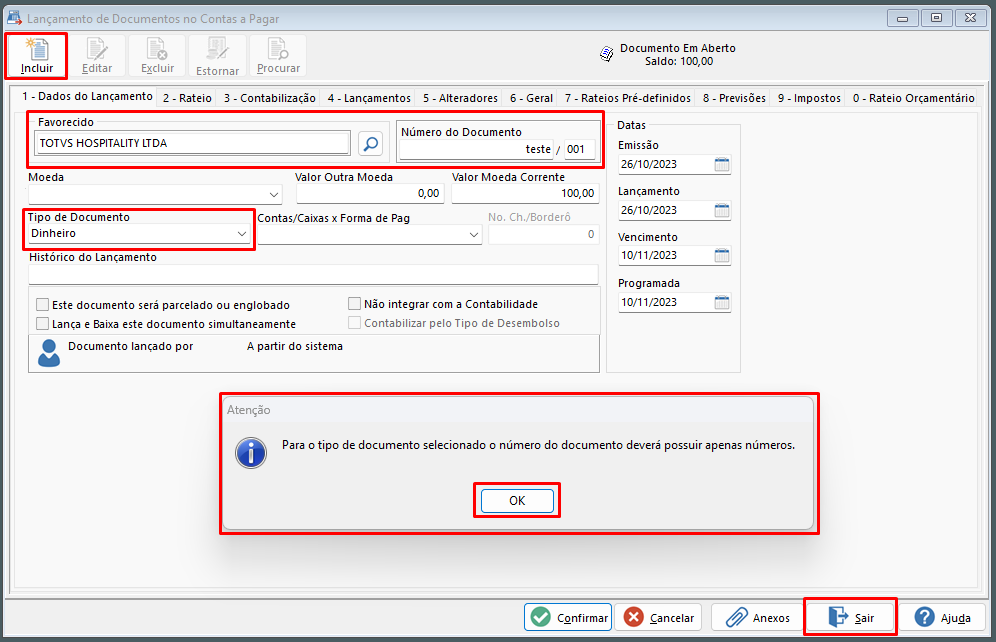Open the 0 - Rateio Orçamentário tab

coord(913,98)
